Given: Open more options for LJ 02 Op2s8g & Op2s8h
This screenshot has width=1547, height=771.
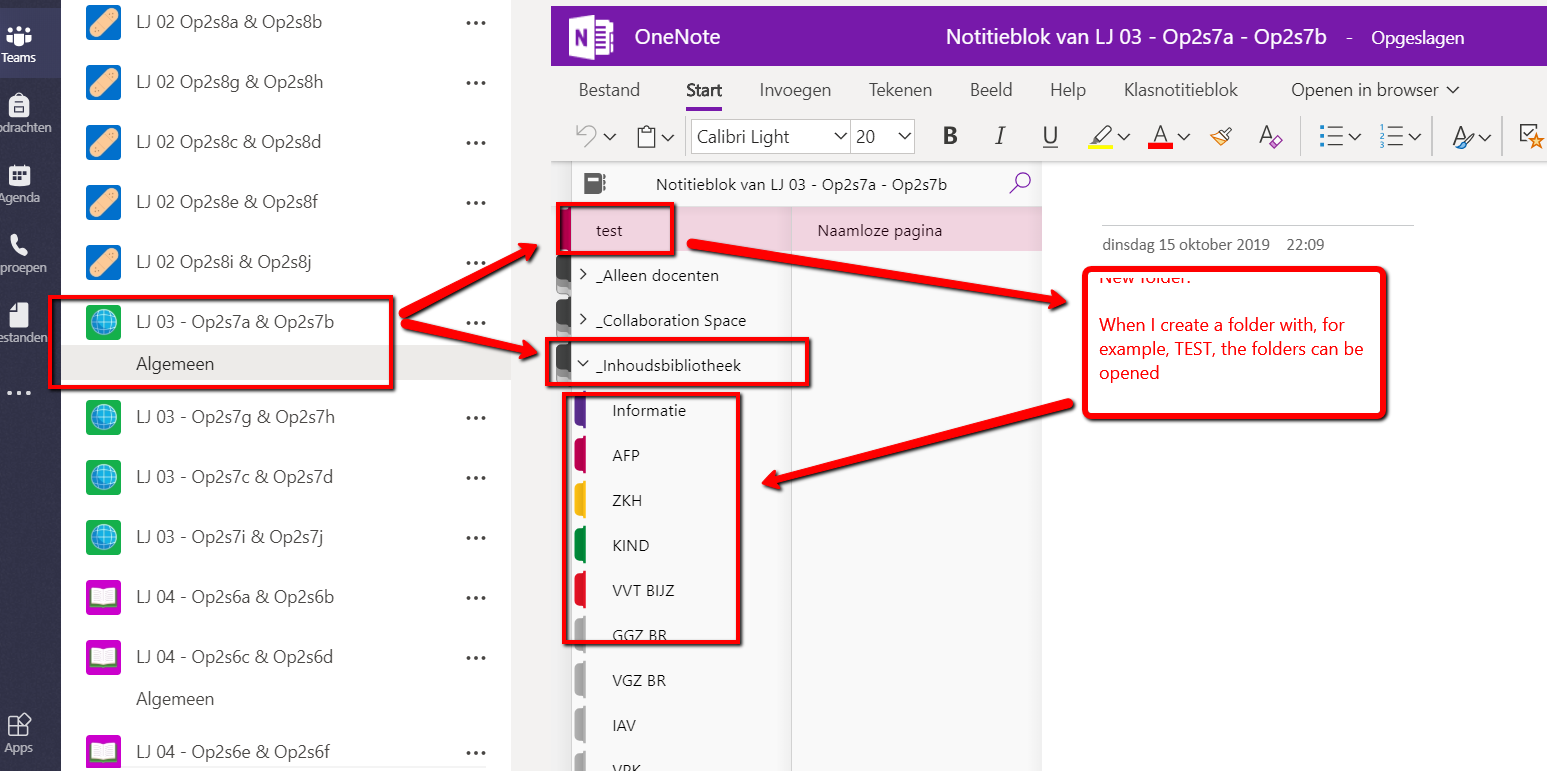Looking at the screenshot, I should tap(476, 82).
